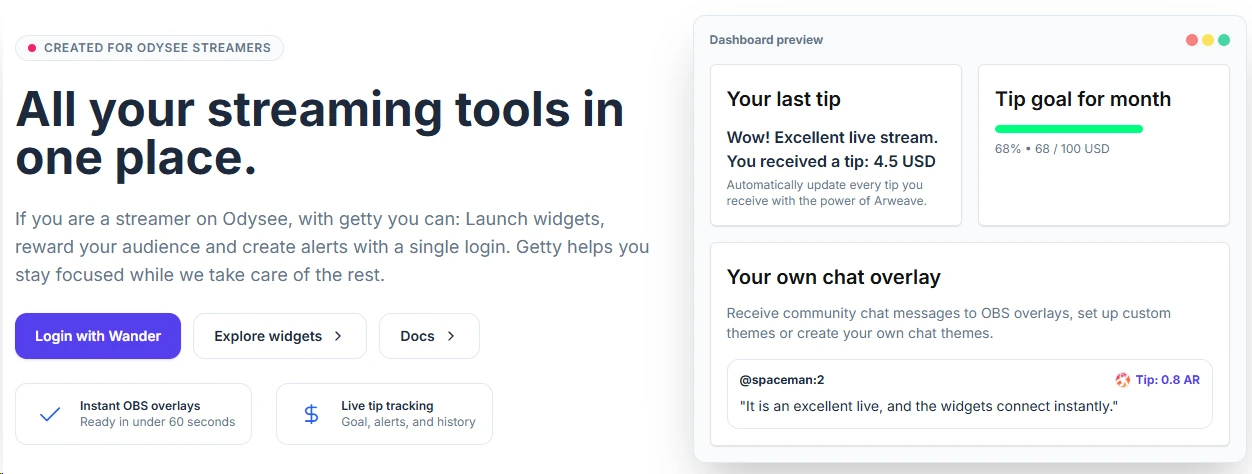Click the checkmark icon for Instant OBS overlays
The height and width of the screenshot is (474, 1252).
tap(50, 414)
